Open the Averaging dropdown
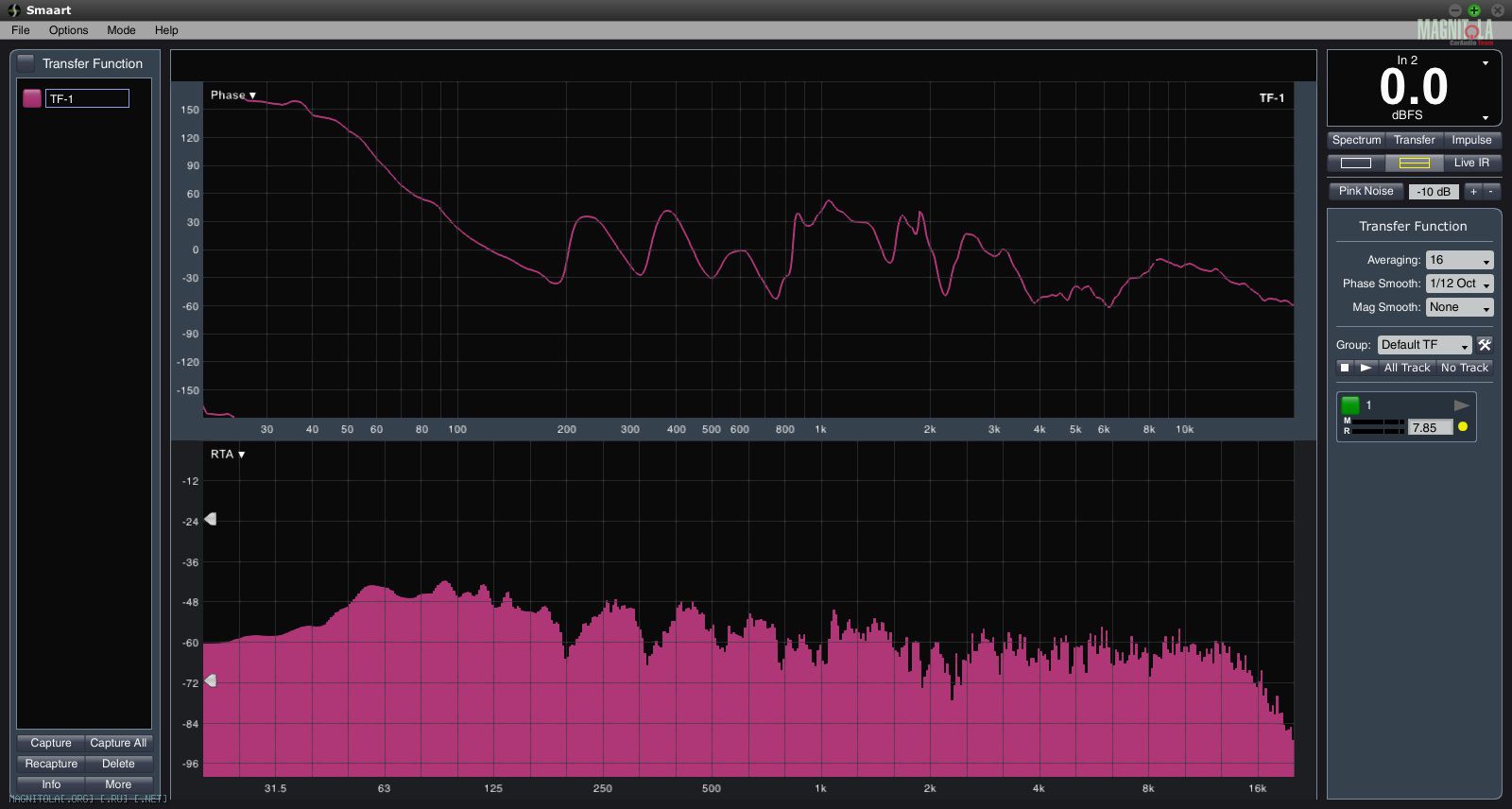This screenshot has width=1512, height=809. [x=1459, y=260]
